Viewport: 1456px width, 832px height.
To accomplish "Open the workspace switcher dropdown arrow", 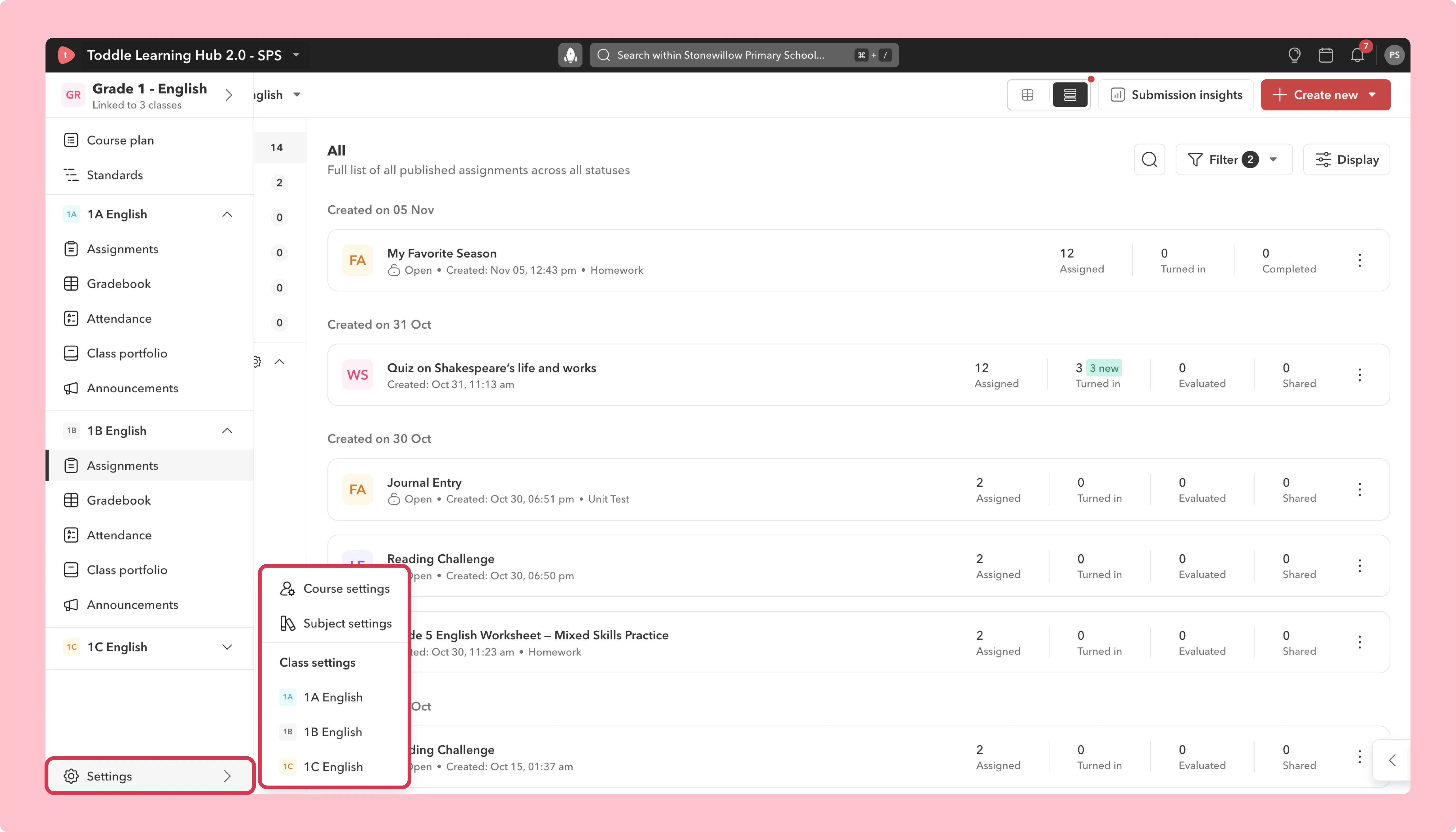I will tap(296, 55).
